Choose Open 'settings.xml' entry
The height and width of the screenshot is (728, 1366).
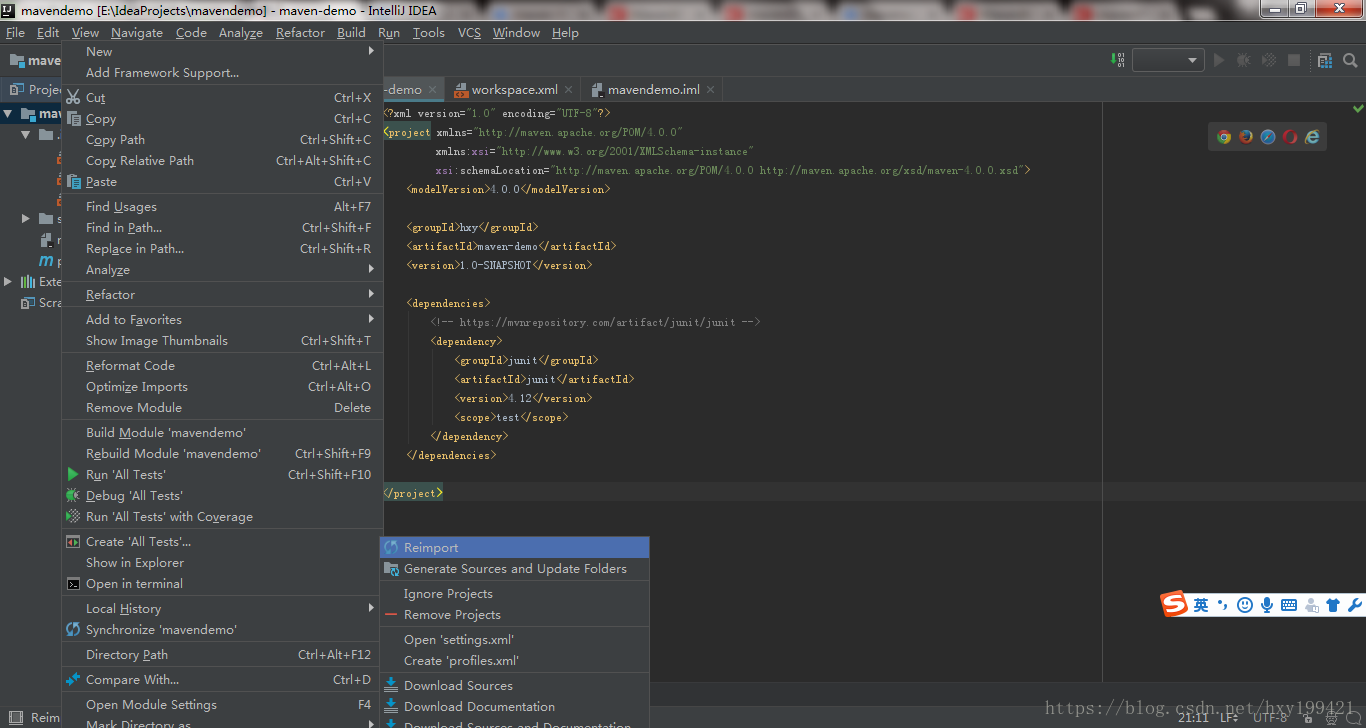coord(515,640)
